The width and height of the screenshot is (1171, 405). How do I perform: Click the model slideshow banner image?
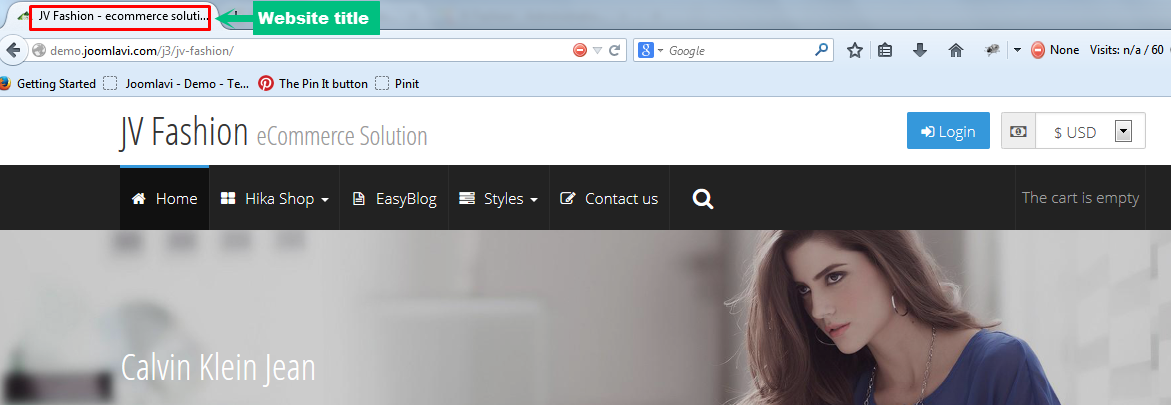(x=586, y=318)
